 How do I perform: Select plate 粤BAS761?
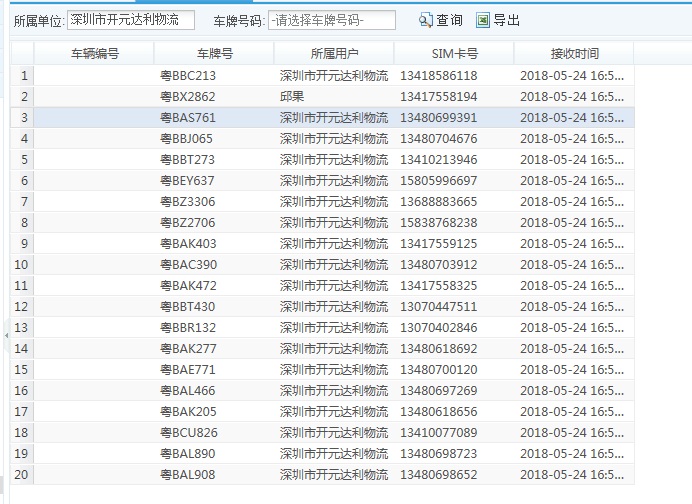pyautogui.click(x=188, y=118)
